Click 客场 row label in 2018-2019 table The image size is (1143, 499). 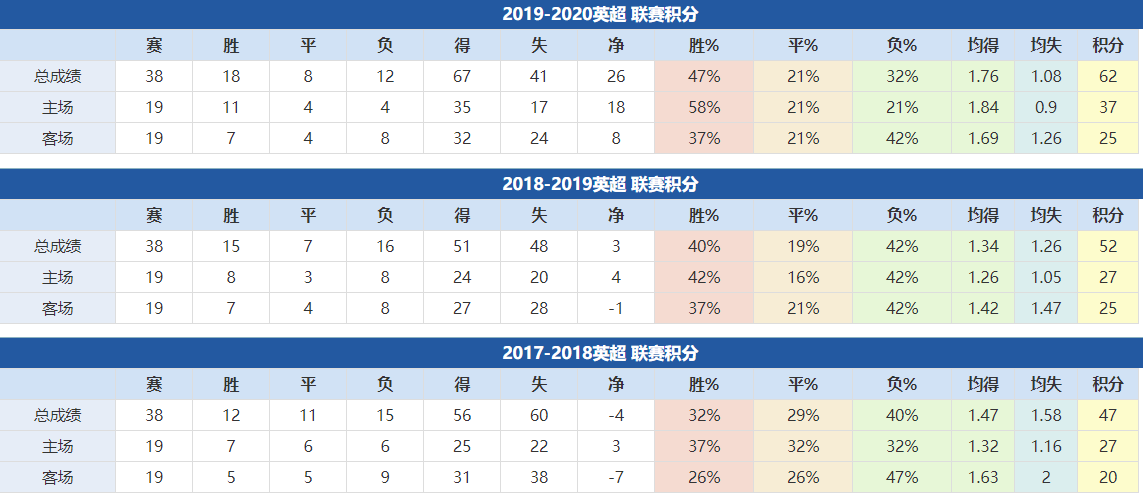(x=58, y=308)
